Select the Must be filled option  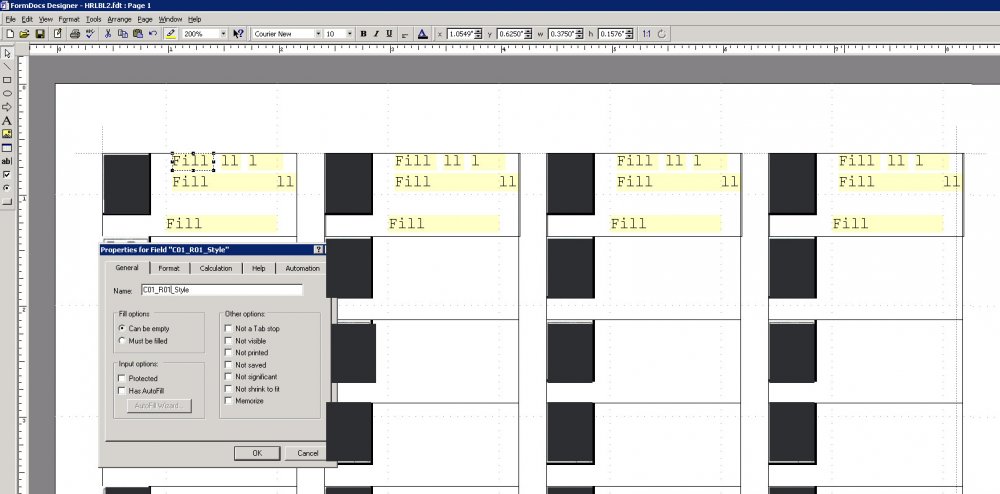pos(122,341)
